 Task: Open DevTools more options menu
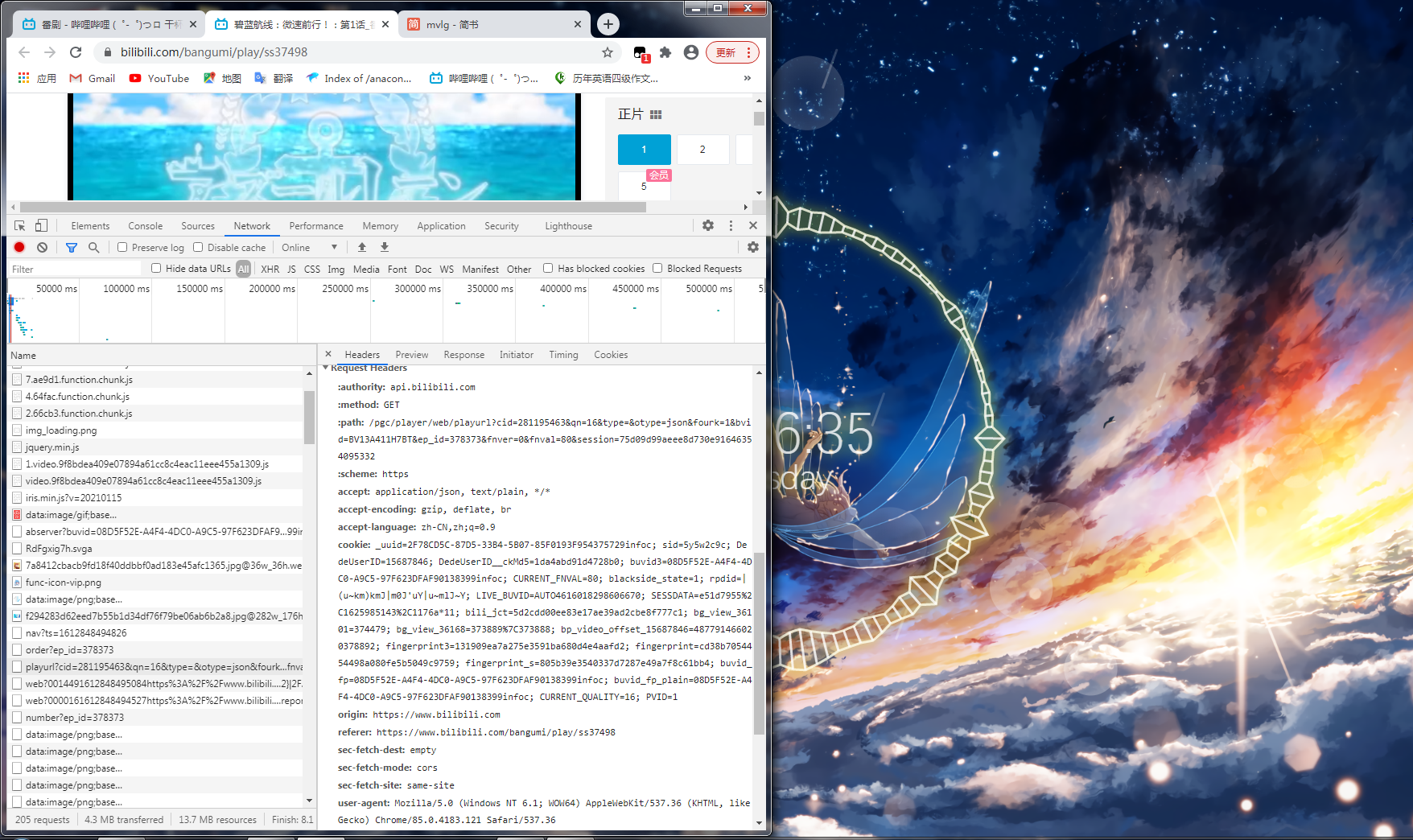point(731,226)
